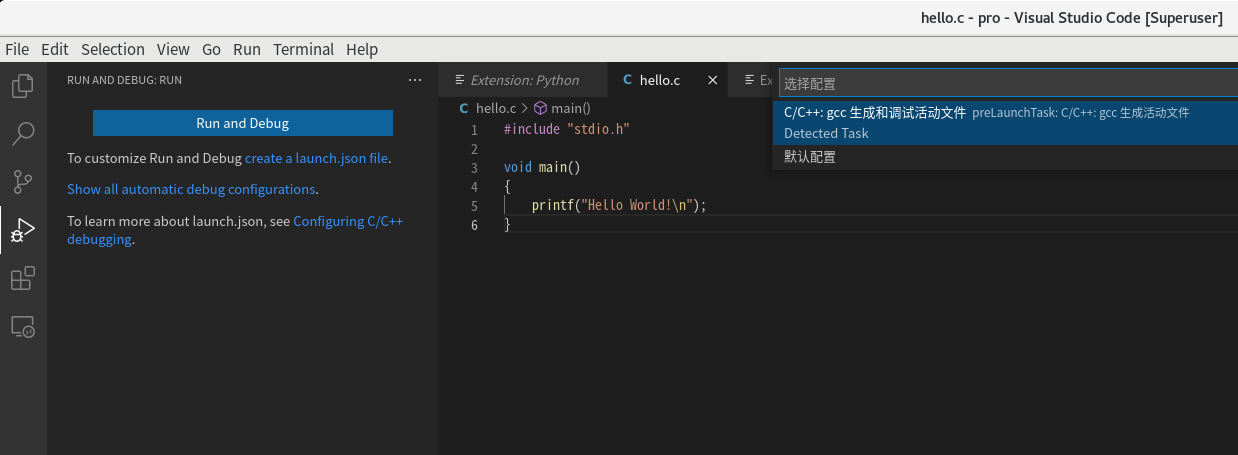Open the Terminal menu
Viewport: 1238px width, 455px height.
pyautogui.click(x=304, y=49)
